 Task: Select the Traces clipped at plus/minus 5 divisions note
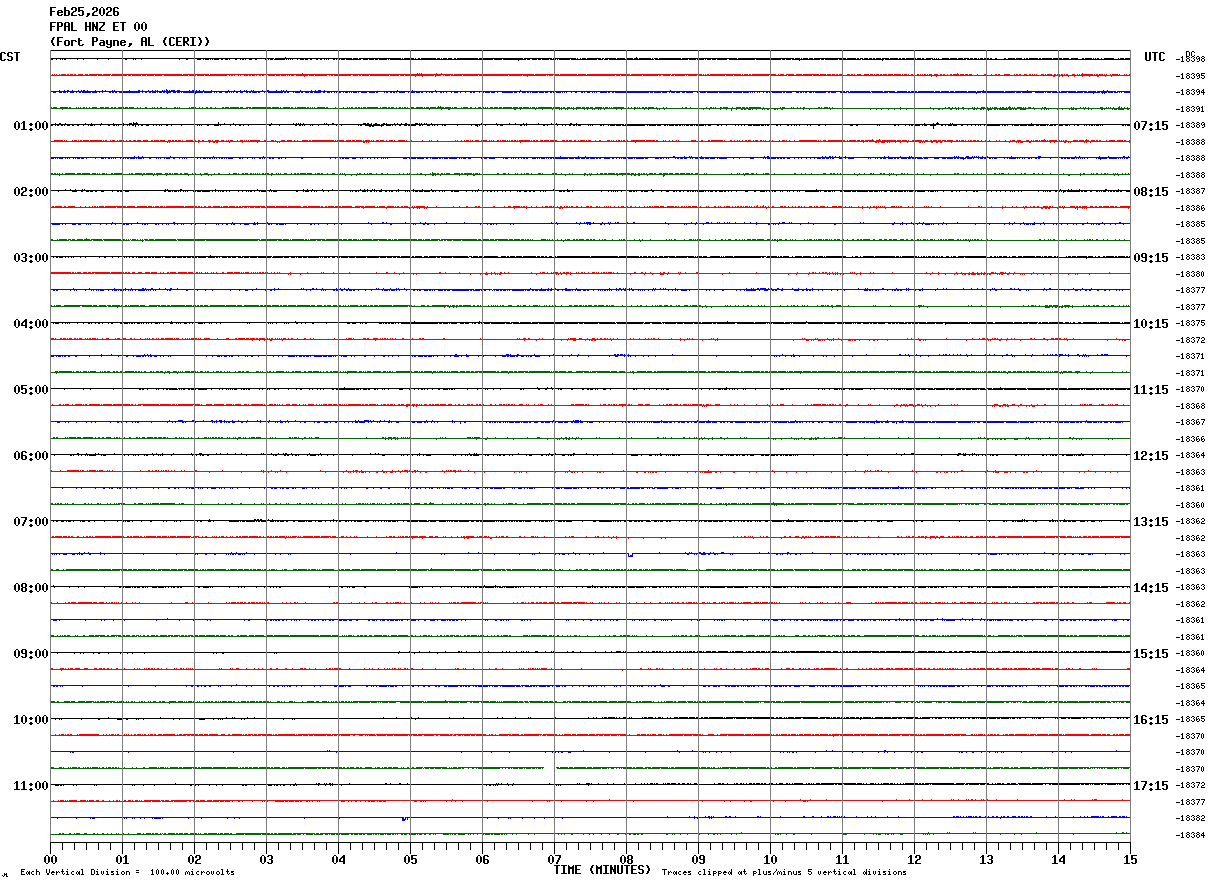tap(784, 873)
